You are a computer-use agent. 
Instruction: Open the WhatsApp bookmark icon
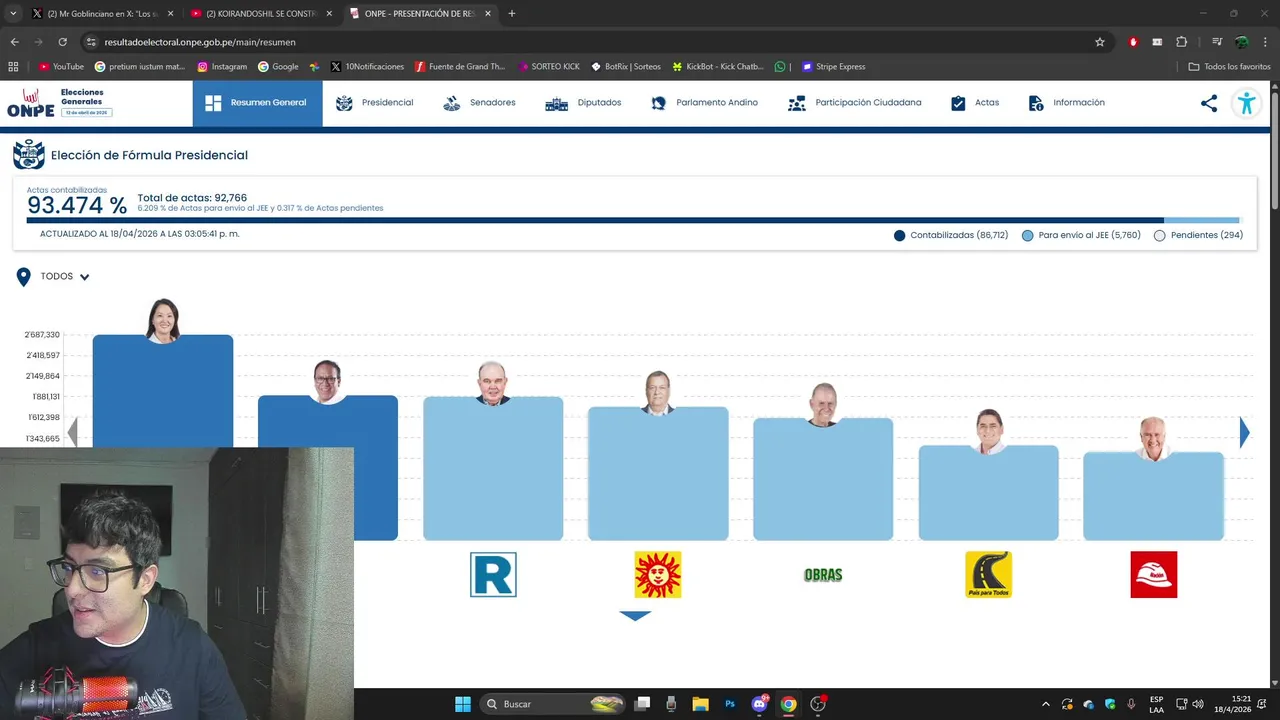pos(780,67)
